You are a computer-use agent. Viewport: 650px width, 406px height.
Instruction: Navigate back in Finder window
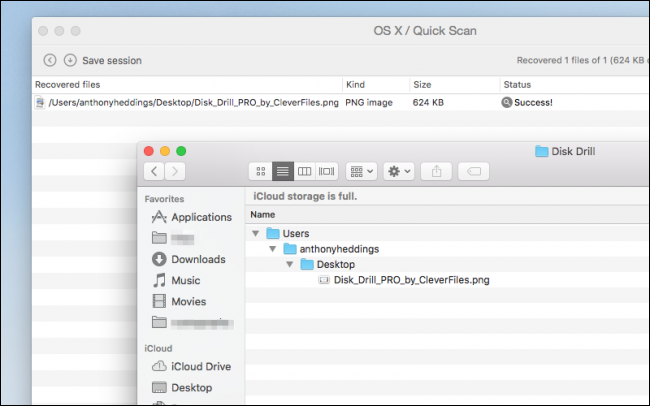pyautogui.click(x=154, y=171)
